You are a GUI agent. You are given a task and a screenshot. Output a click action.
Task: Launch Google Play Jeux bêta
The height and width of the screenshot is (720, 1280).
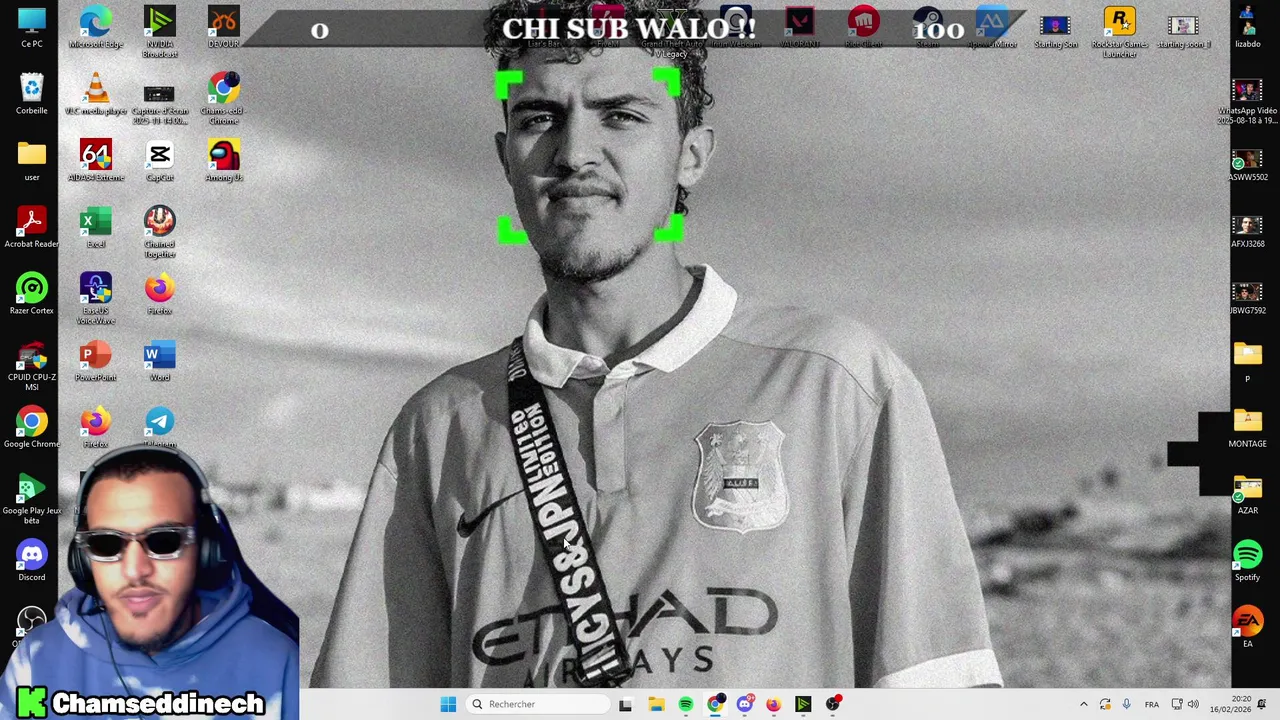(x=32, y=498)
